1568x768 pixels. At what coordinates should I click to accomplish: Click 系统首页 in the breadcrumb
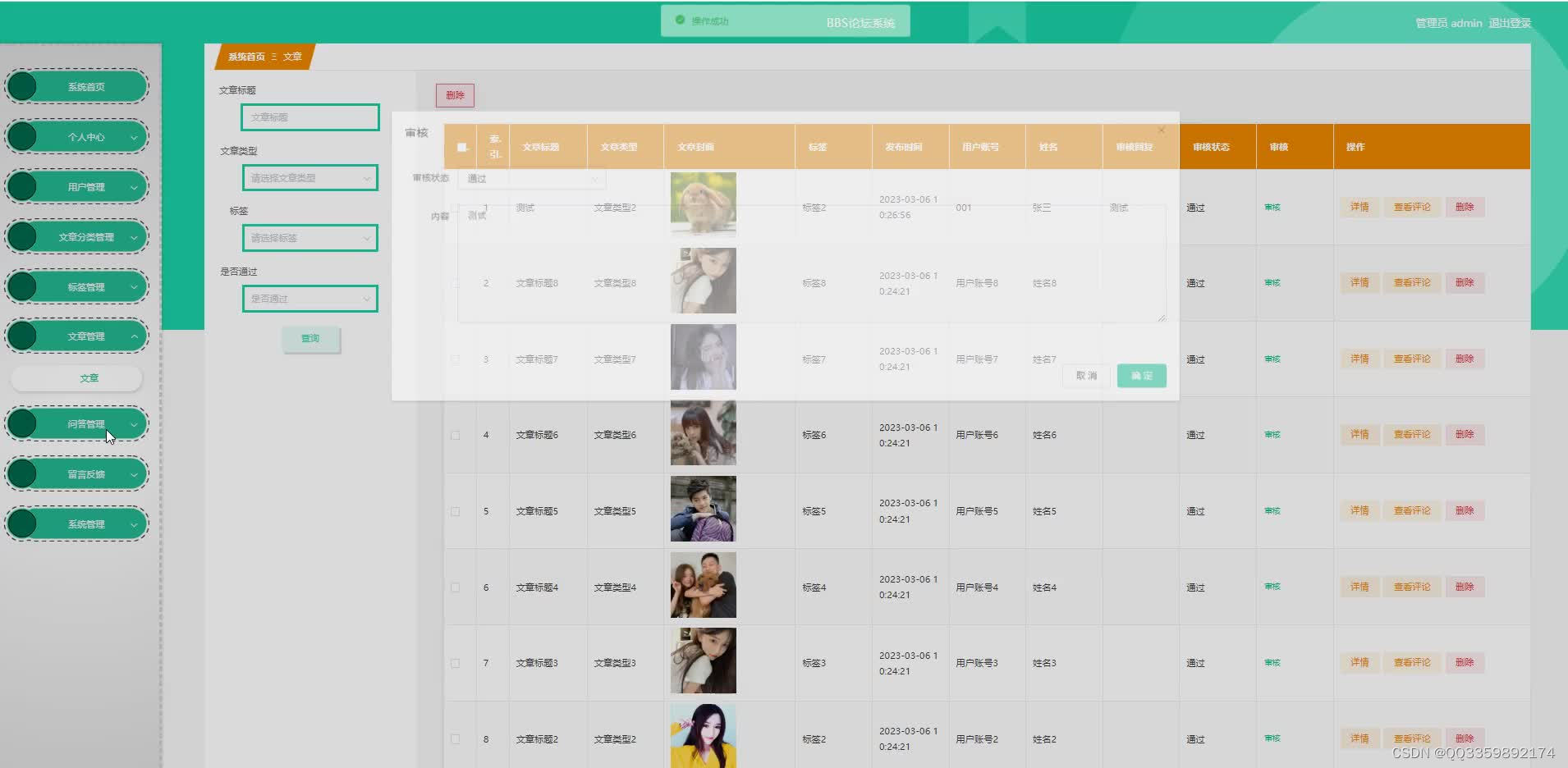[x=246, y=57]
